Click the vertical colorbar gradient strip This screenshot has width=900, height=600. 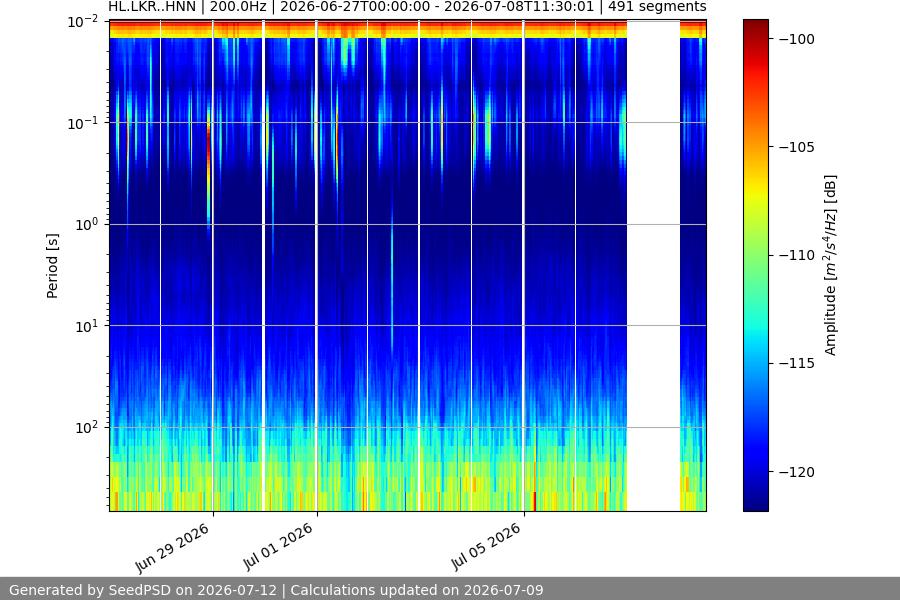click(755, 265)
